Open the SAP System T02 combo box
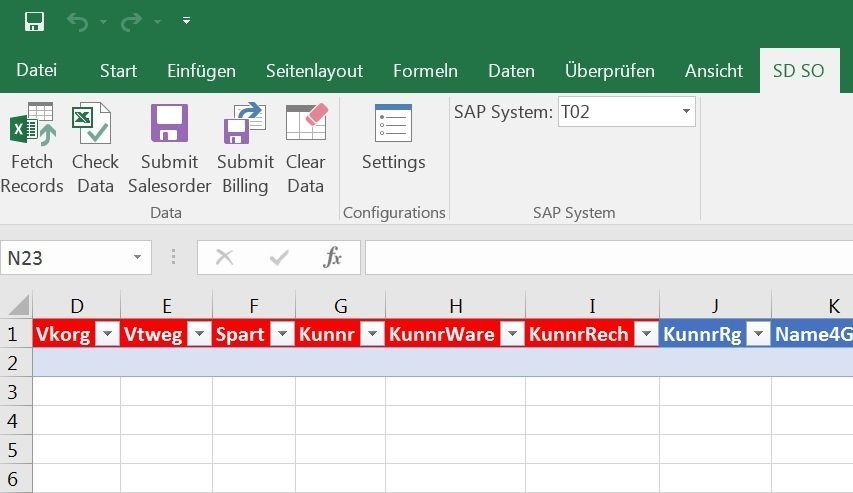This screenshot has height=493, width=853. (627, 112)
